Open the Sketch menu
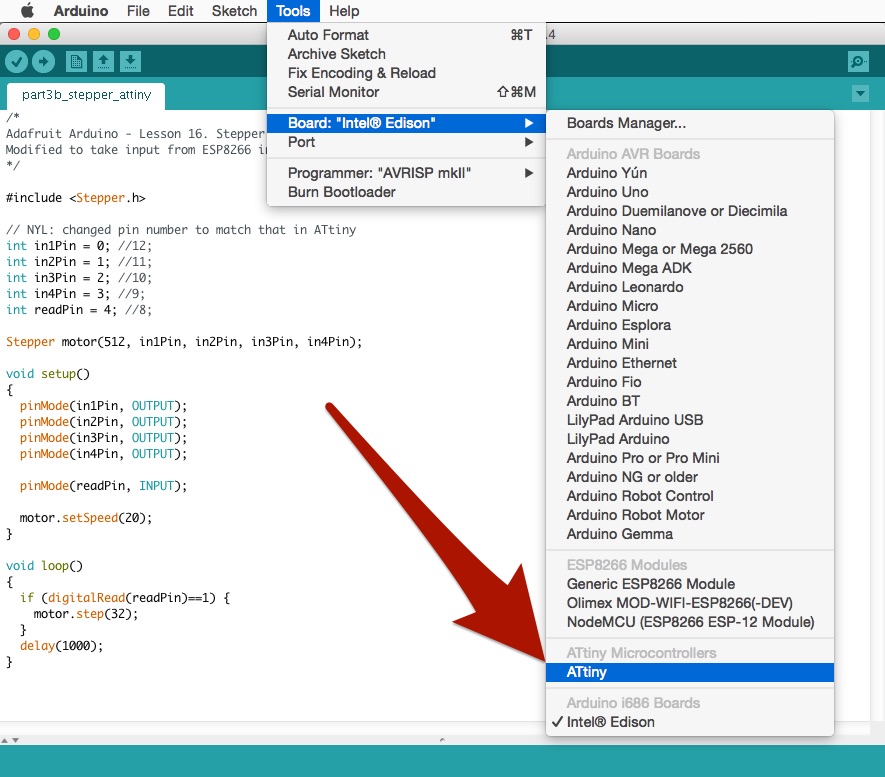Screen dimensions: 885x777 point(234,11)
